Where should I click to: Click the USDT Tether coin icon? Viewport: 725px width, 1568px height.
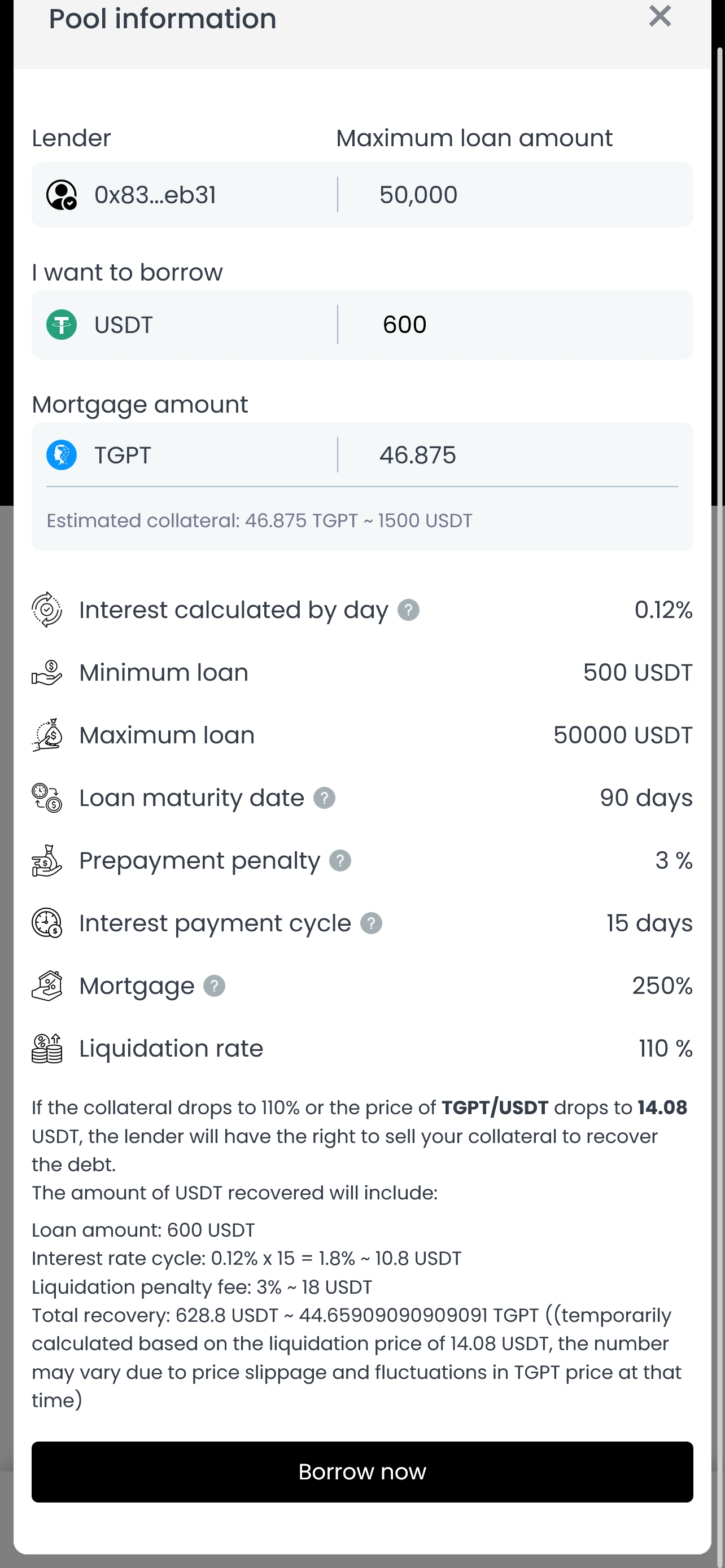click(62, 325)
